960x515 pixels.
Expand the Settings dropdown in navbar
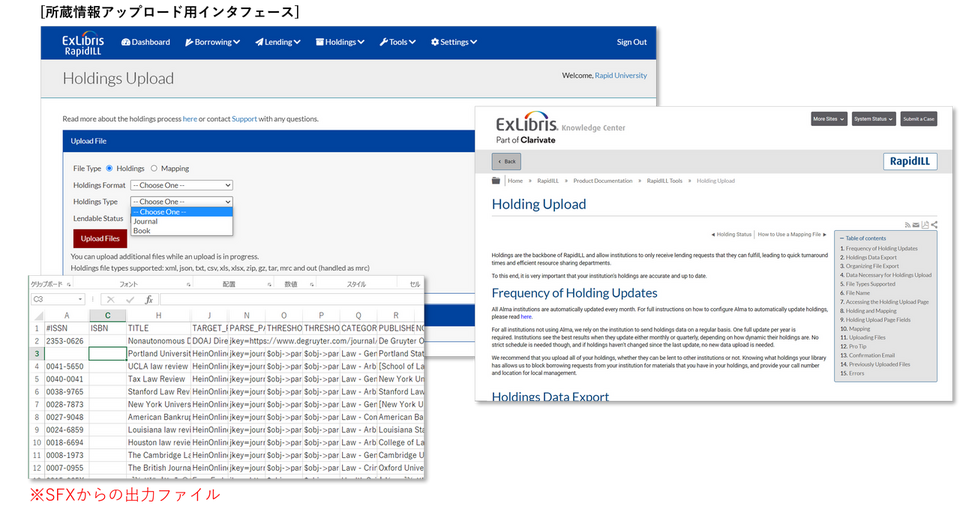click(x=453, y=42)
